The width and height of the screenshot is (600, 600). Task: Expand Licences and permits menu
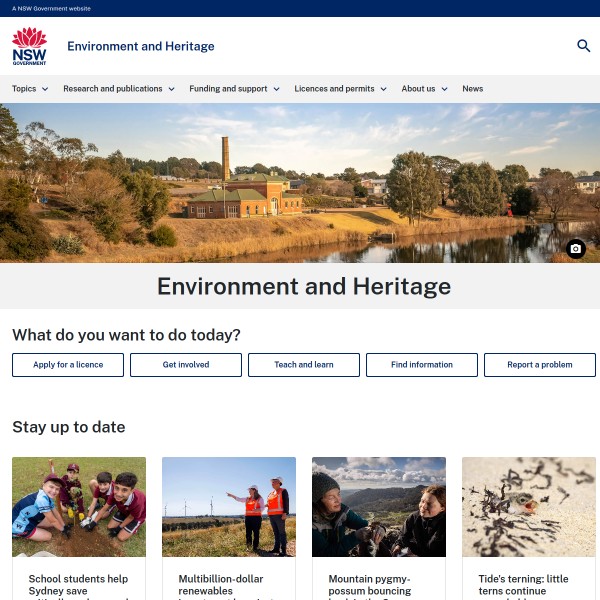click(x=340, y=89)
